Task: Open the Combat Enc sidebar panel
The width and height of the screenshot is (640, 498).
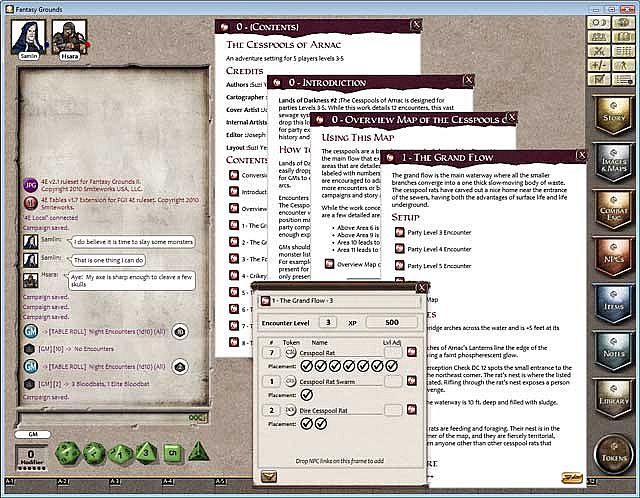Action: click(x=613, y=210)
